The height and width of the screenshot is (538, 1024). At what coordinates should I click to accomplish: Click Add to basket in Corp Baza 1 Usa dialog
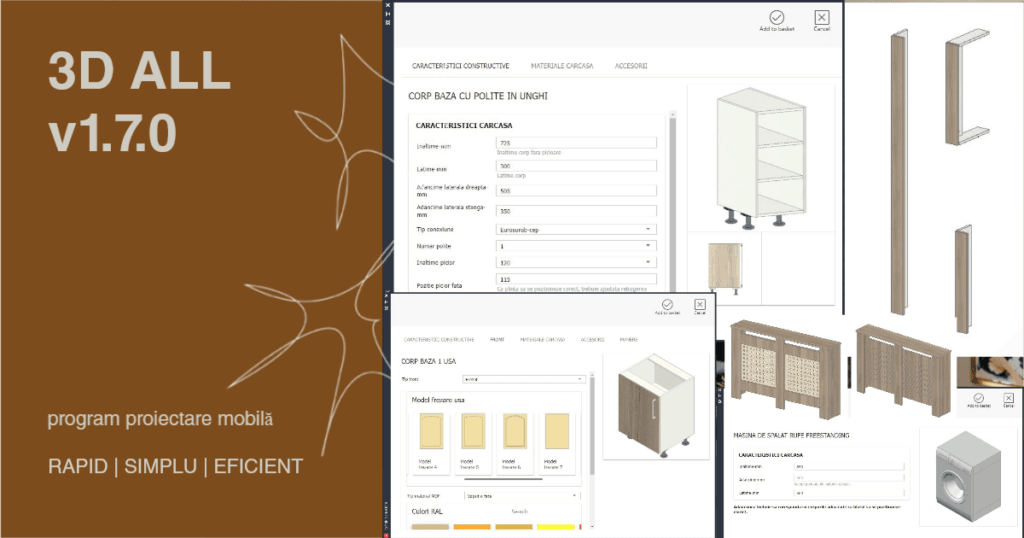coord(667,308)
